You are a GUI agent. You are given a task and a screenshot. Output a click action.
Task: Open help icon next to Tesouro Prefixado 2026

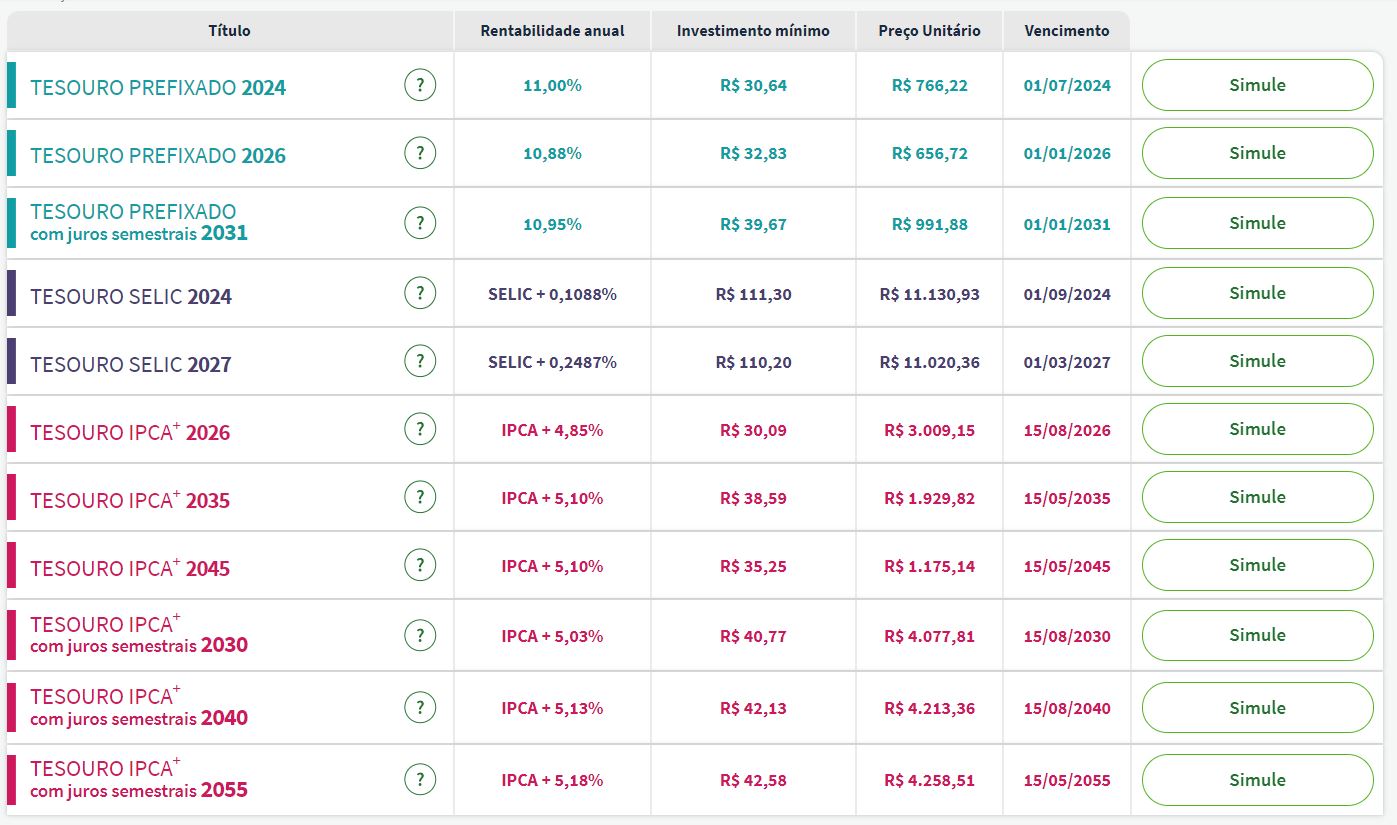click(x=420, y=154)
